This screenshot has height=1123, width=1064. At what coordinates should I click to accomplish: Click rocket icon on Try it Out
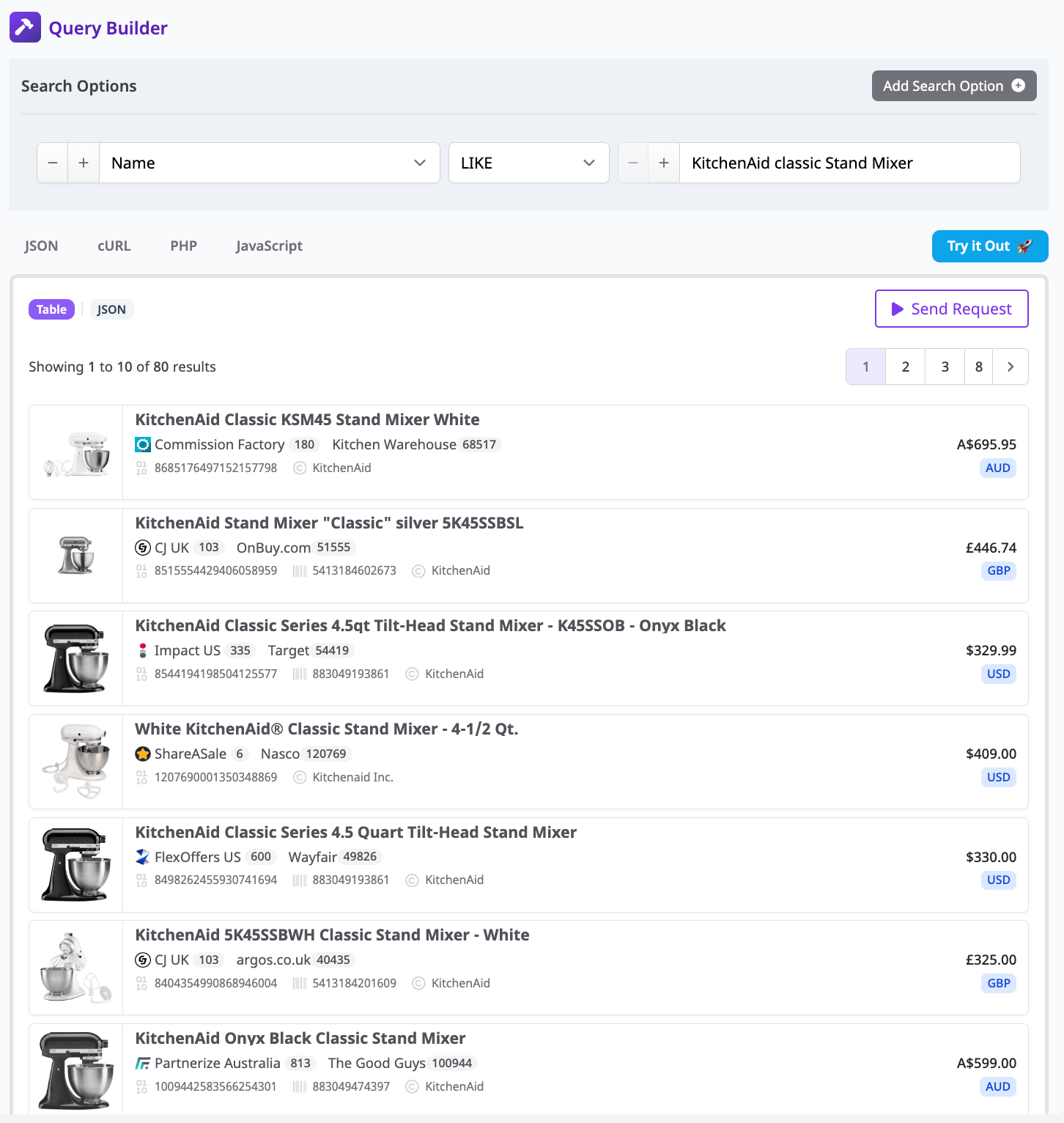pos(1025,246)
